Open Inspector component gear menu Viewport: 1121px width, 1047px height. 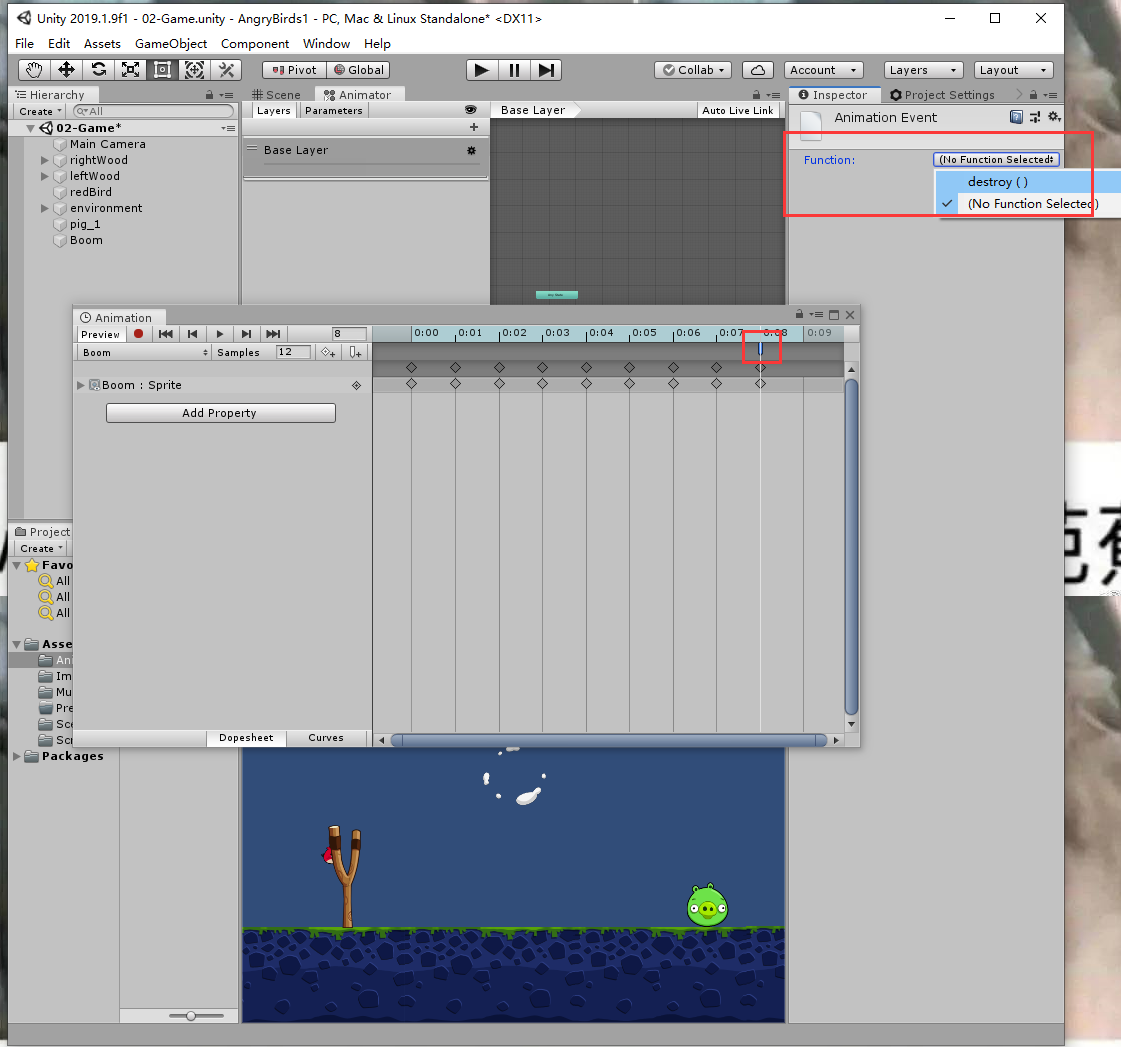(x=1054, y=117)
